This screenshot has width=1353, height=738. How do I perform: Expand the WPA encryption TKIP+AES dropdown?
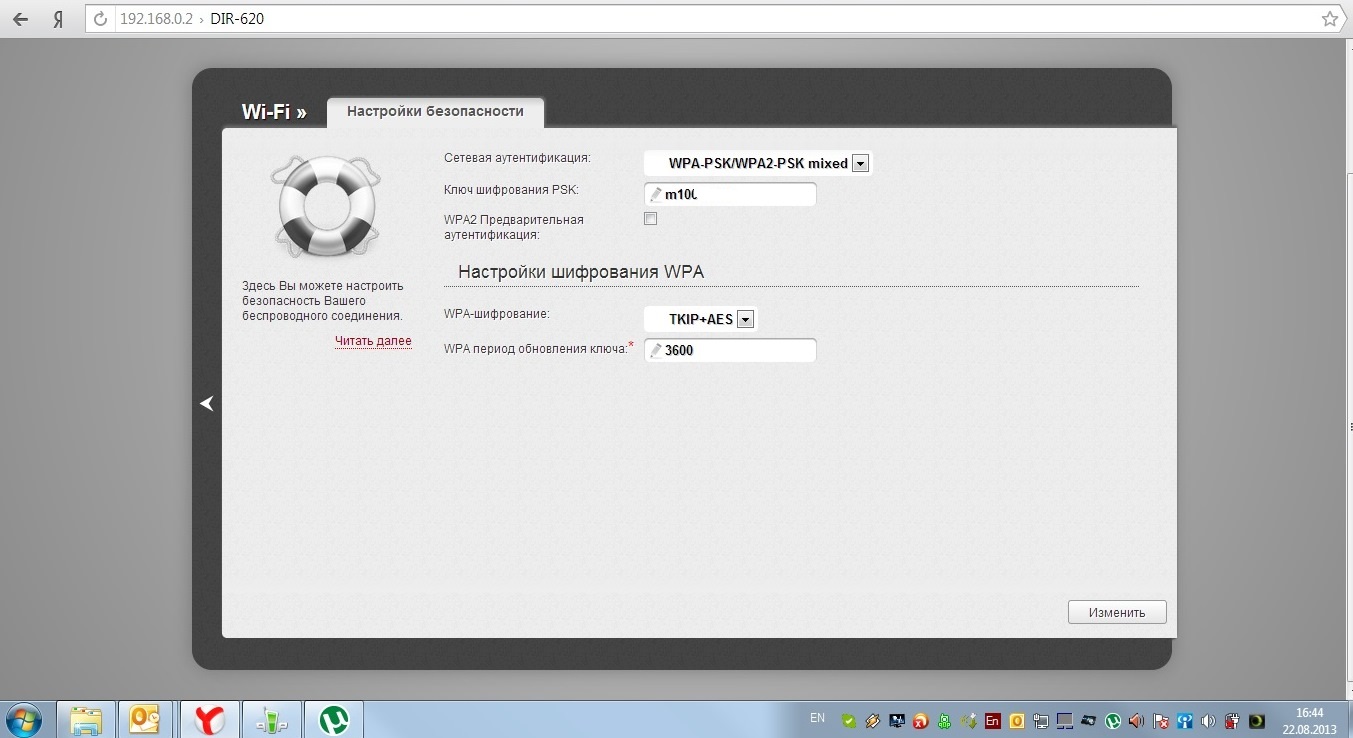coord(701,319)
